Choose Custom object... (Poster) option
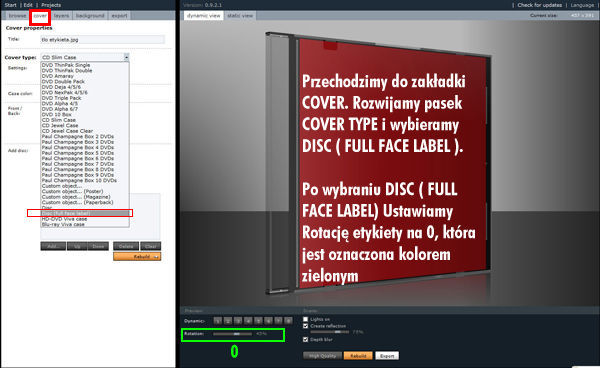 point(73,191)
